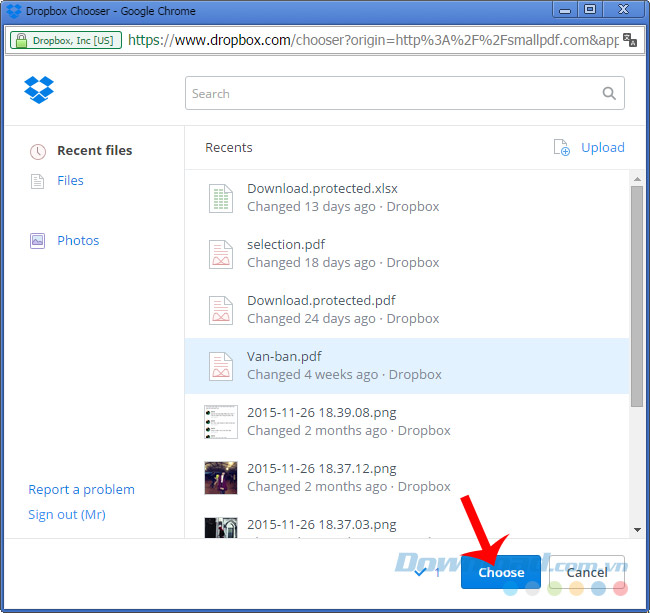Image resolution: width=650 pixels, height=613 pixels.
Task: Click the translate icon in address bar
Action: pos(630,40)
